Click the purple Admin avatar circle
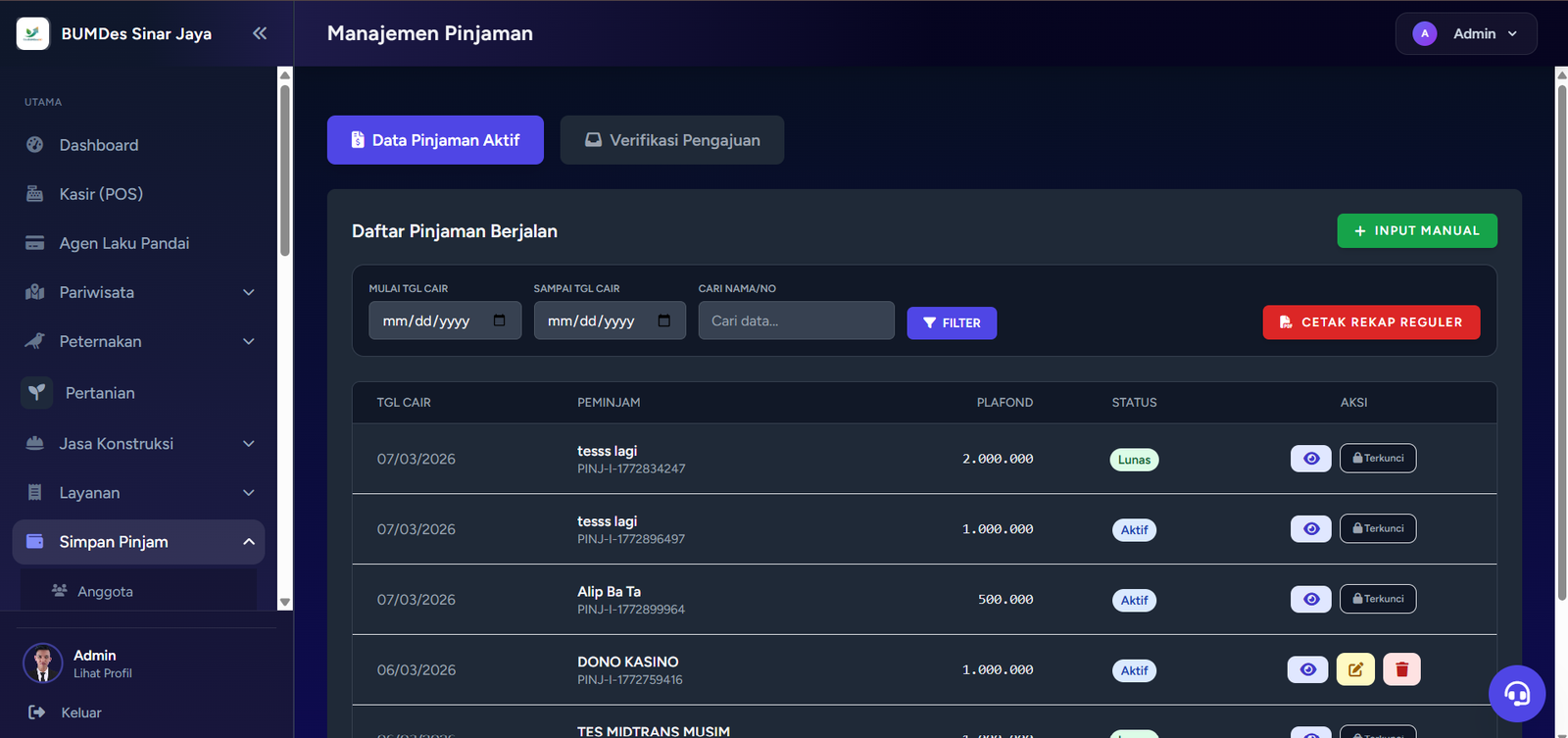Screen dimensions: 1568x738 (1425, 33)
